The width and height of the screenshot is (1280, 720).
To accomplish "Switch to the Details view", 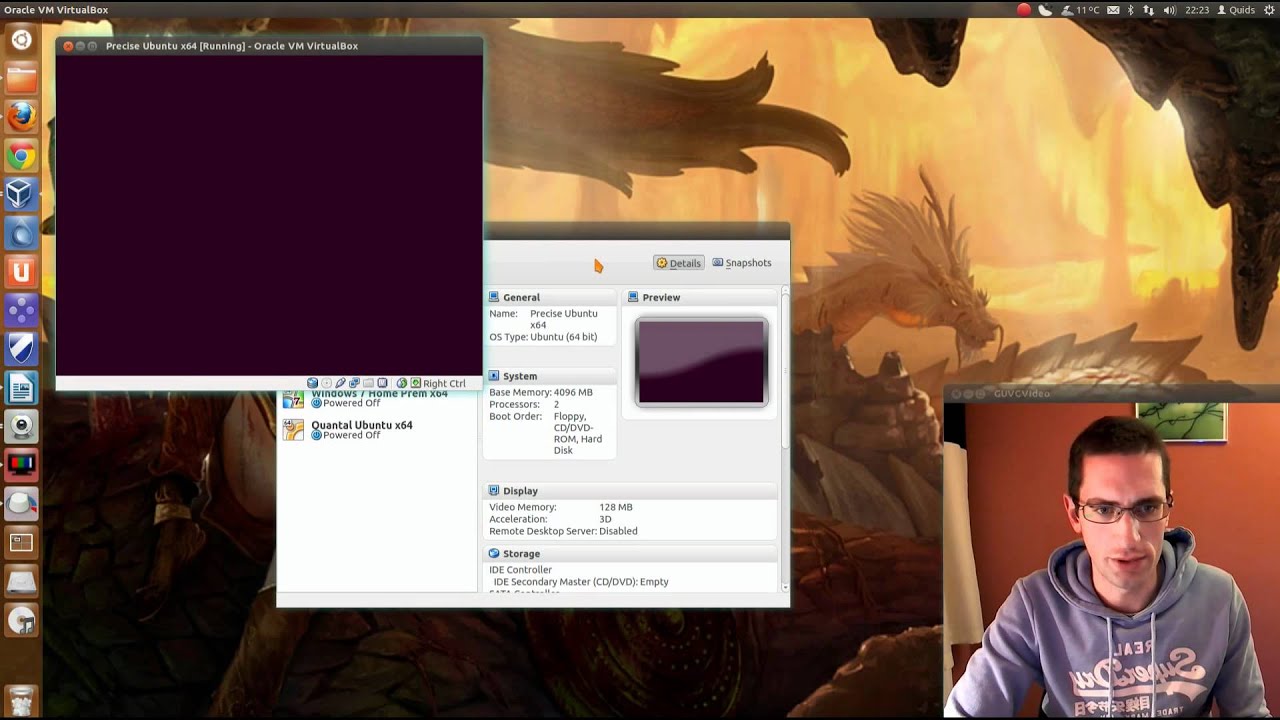I will pos(678,263).
